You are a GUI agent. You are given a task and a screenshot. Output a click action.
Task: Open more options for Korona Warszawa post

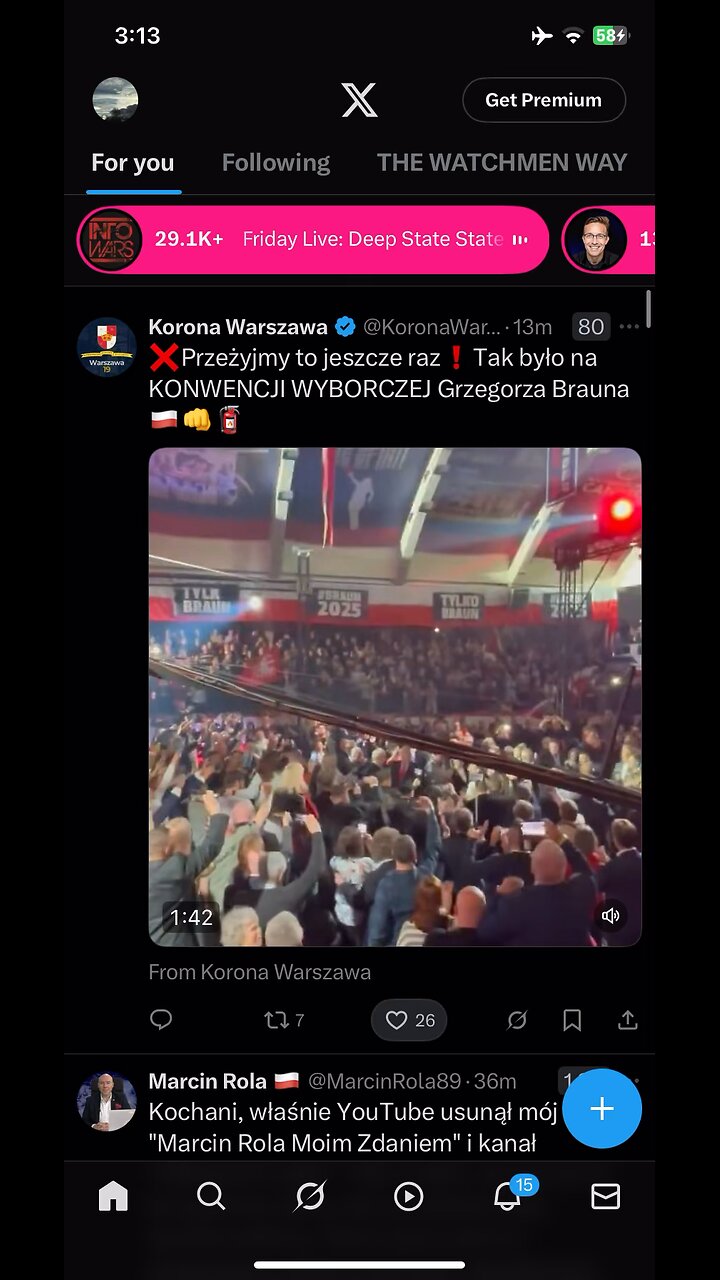tap(629, 327)
